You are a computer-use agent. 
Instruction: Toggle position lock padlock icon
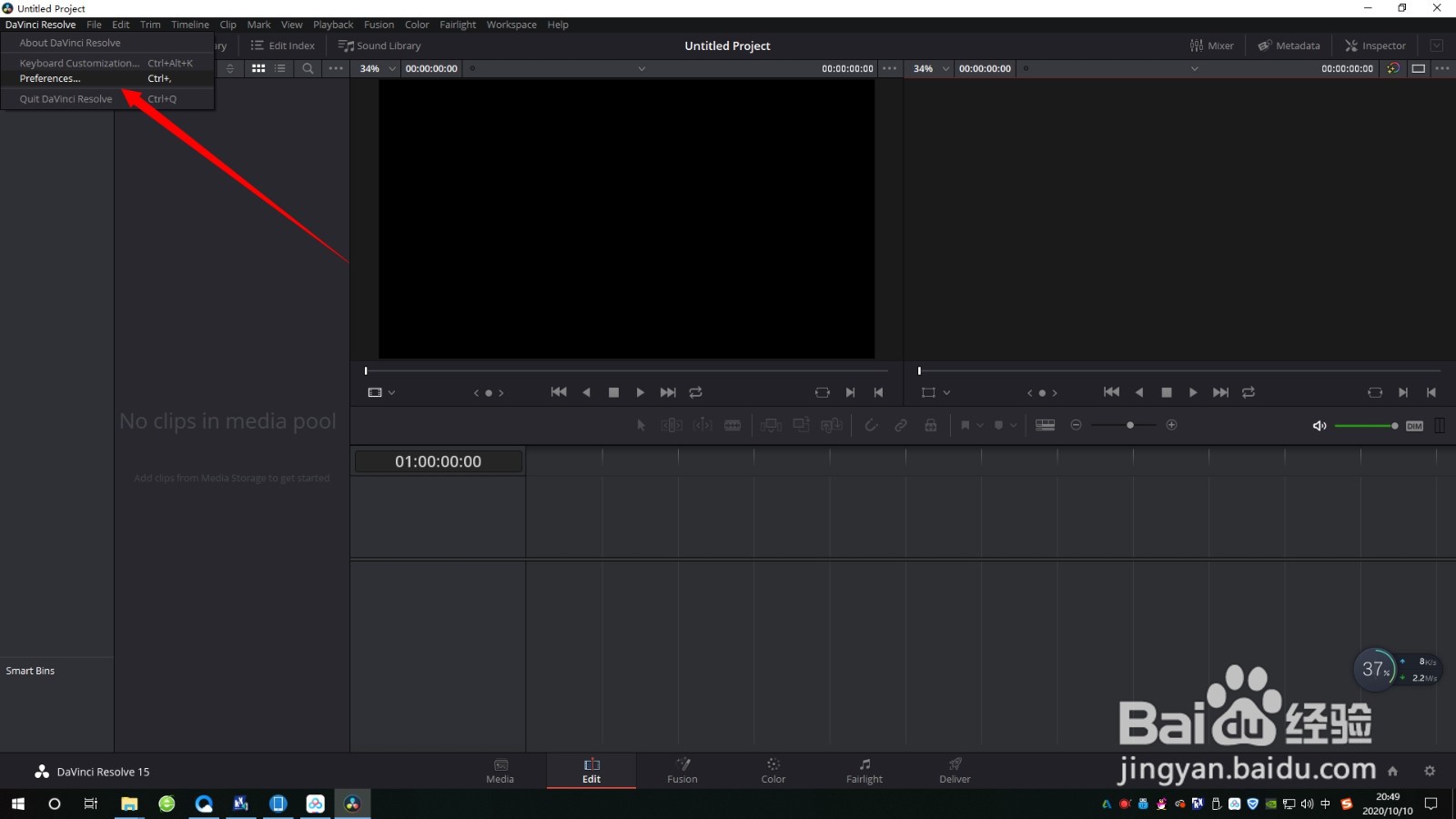[931, 425]
